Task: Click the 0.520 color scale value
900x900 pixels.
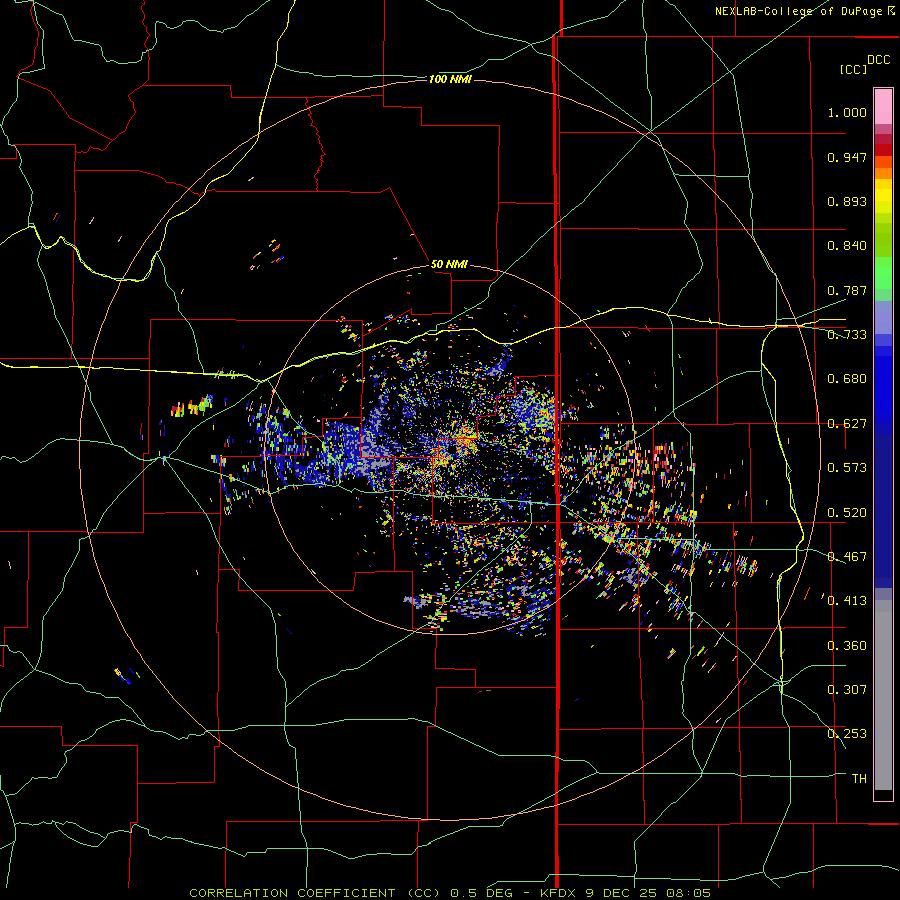Action: [847, 513]
